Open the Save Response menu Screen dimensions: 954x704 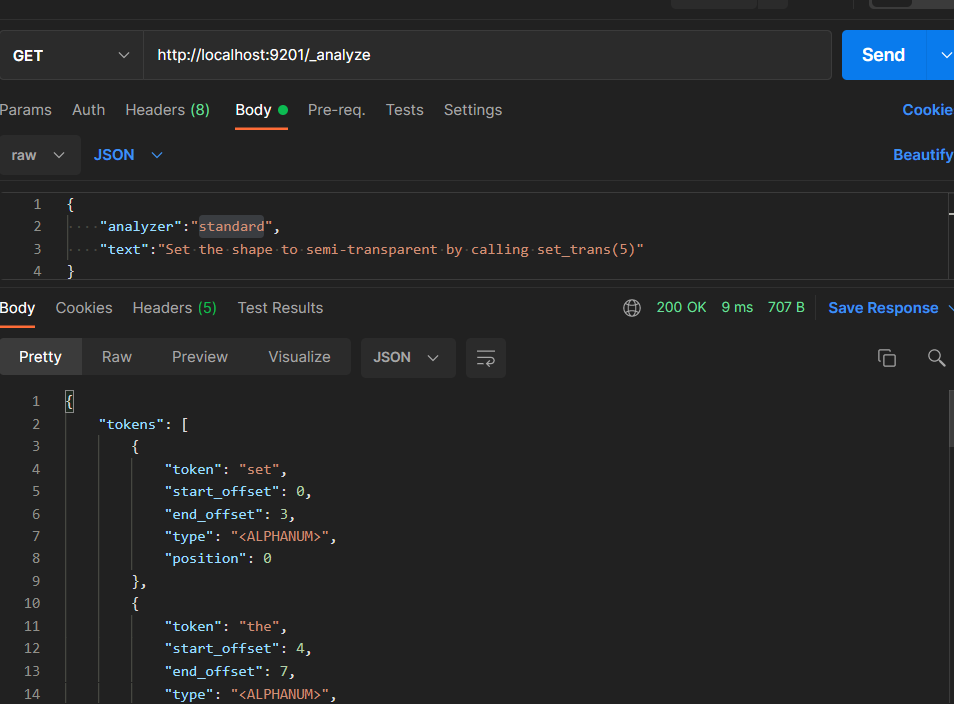pos(890,308)
